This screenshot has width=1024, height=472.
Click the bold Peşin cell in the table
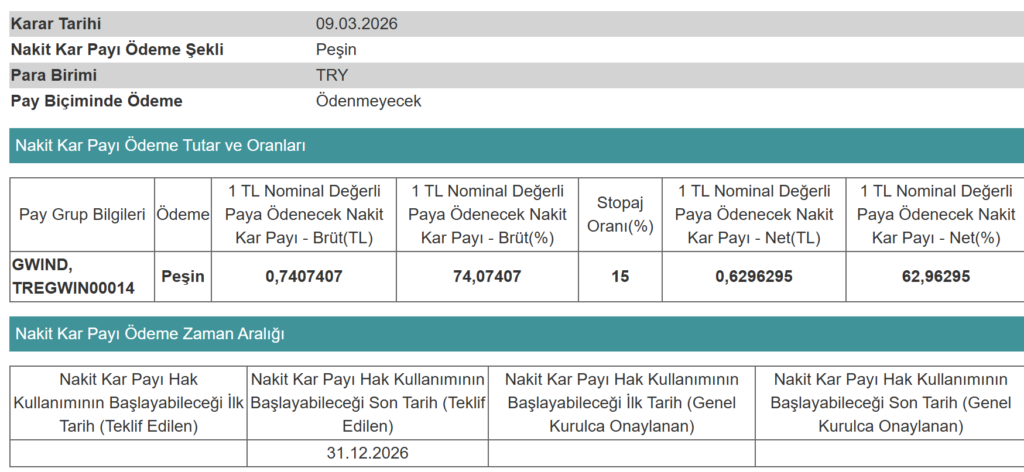pyautogui.click(x=182, y=277)
